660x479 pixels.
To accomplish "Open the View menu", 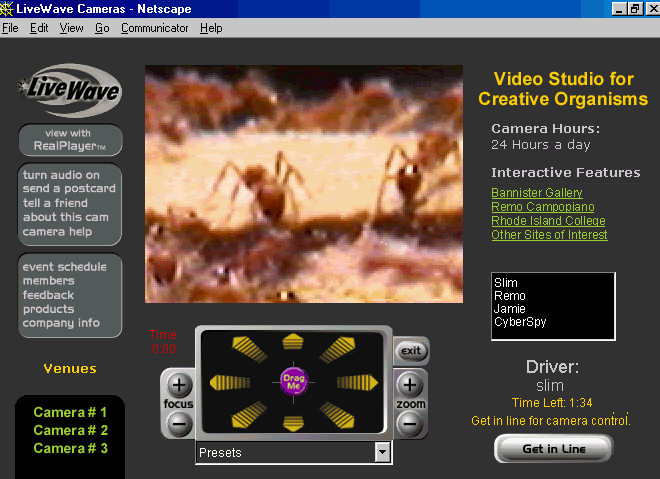I will click(x=71, y=28).
